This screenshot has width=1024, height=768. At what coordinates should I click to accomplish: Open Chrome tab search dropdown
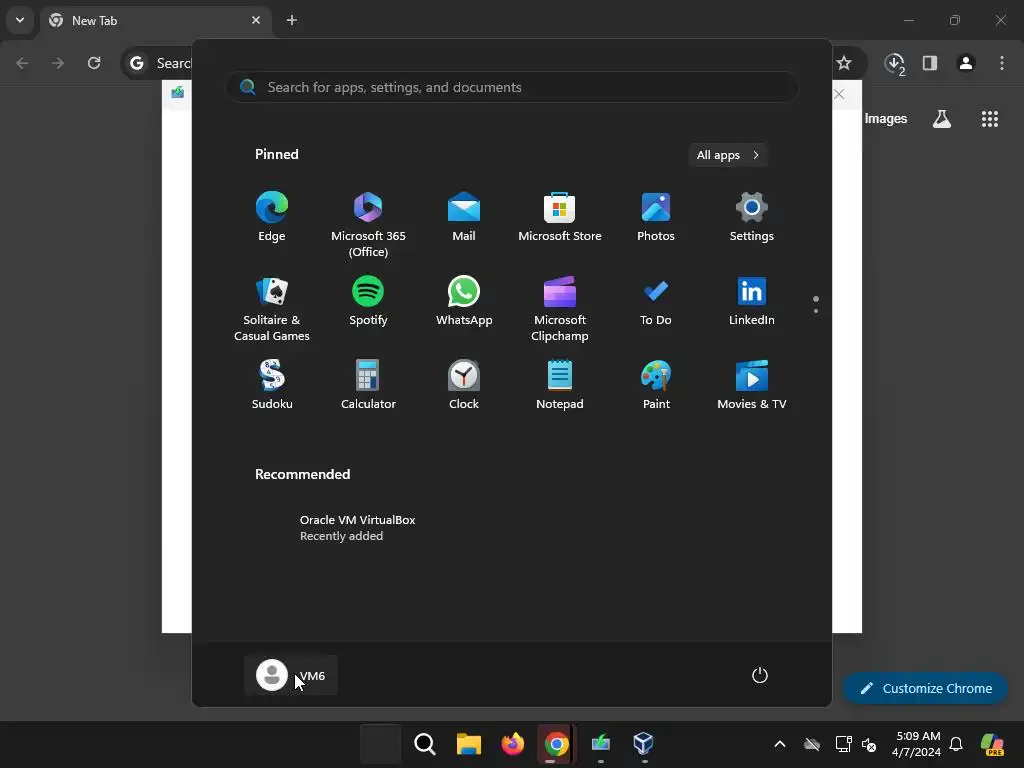(x=20, y=20)
